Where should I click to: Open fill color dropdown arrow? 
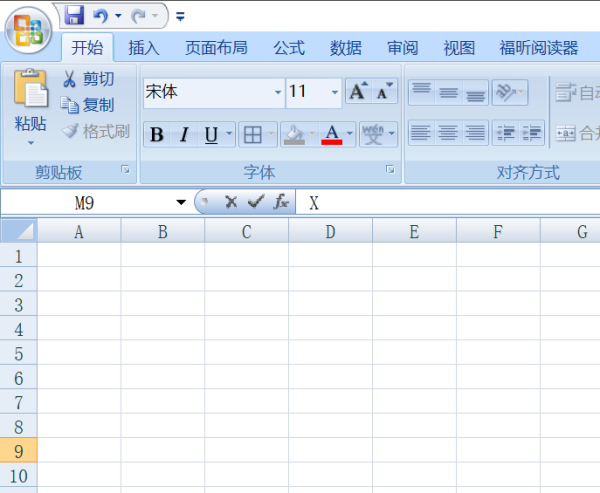coord(312,134)
